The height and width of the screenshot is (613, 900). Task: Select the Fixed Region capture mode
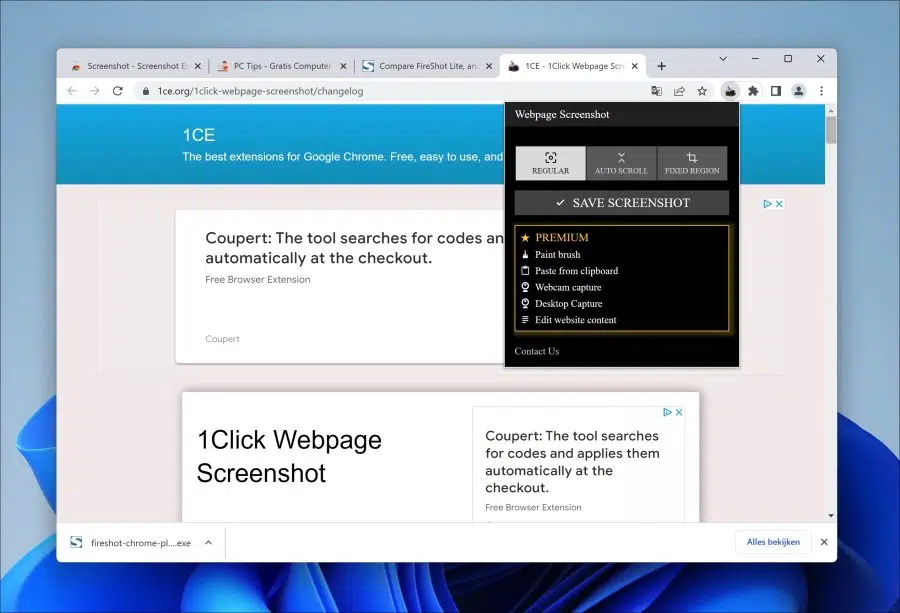point(692,163)
